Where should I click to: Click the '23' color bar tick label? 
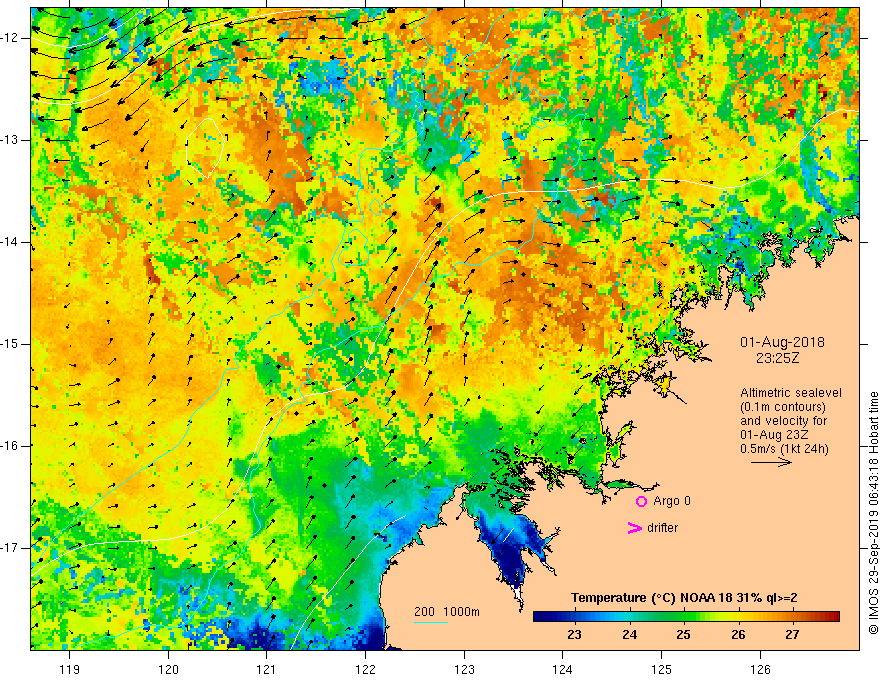point(574,635)
